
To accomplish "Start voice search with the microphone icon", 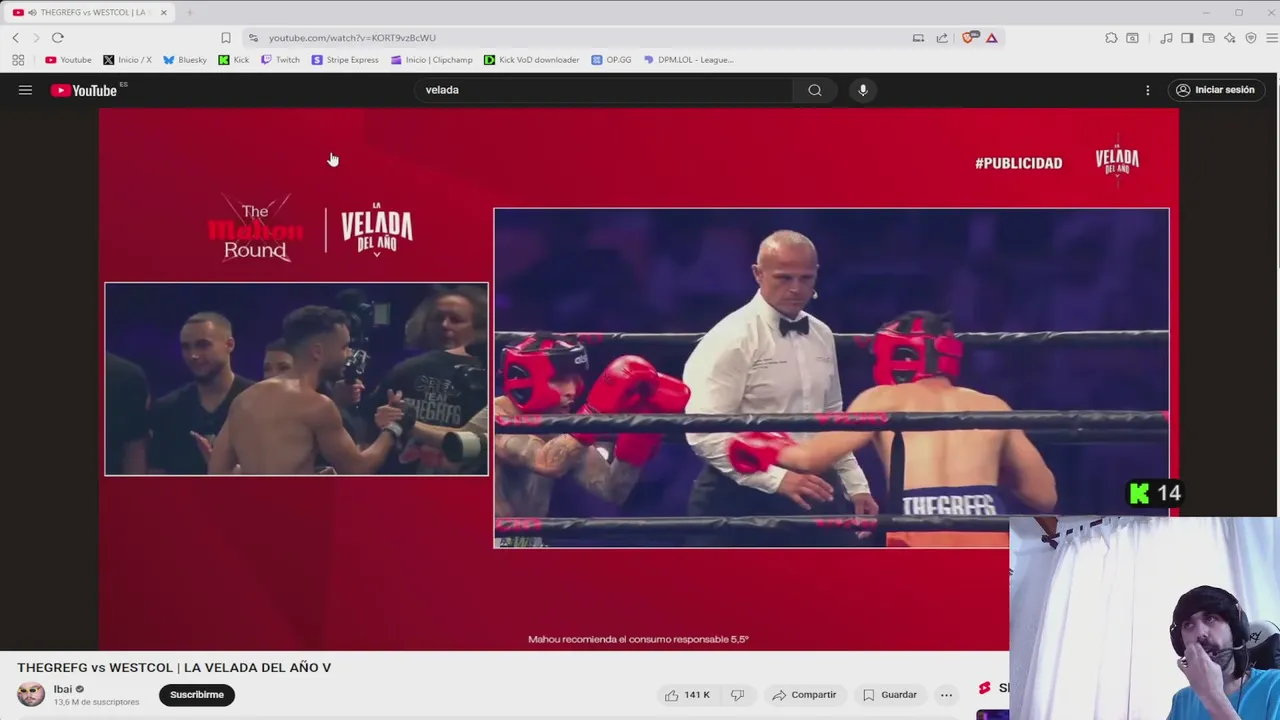I will coord(863,90).
